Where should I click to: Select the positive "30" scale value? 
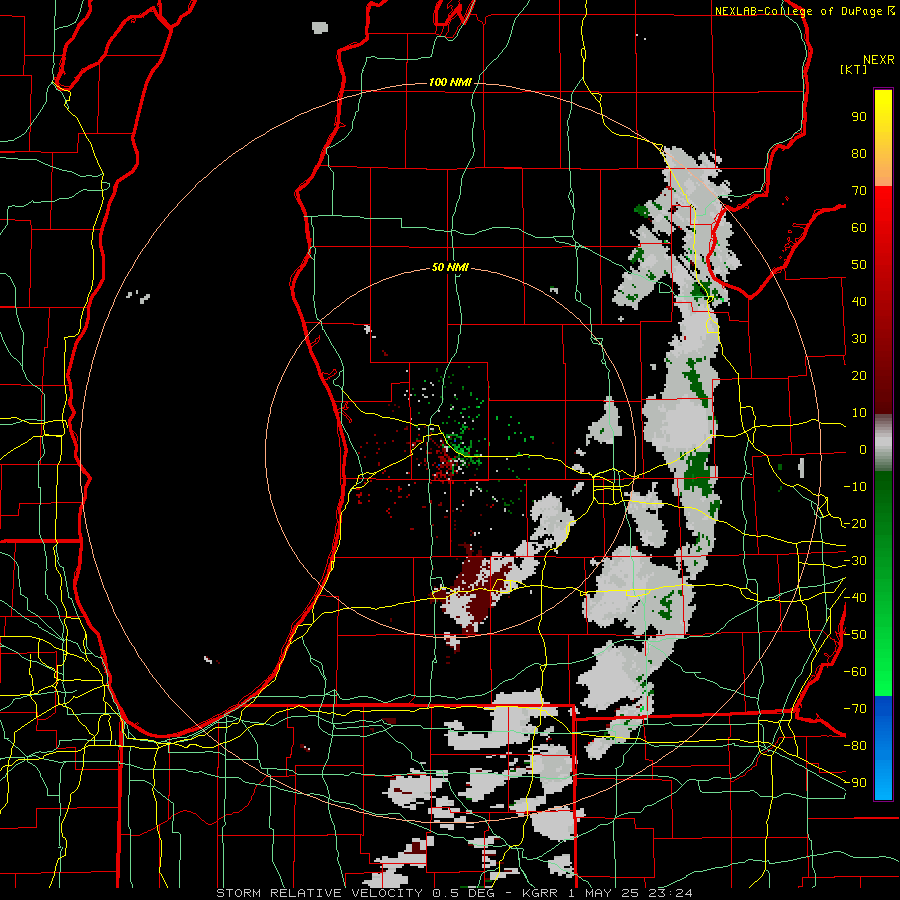point(859,339)
